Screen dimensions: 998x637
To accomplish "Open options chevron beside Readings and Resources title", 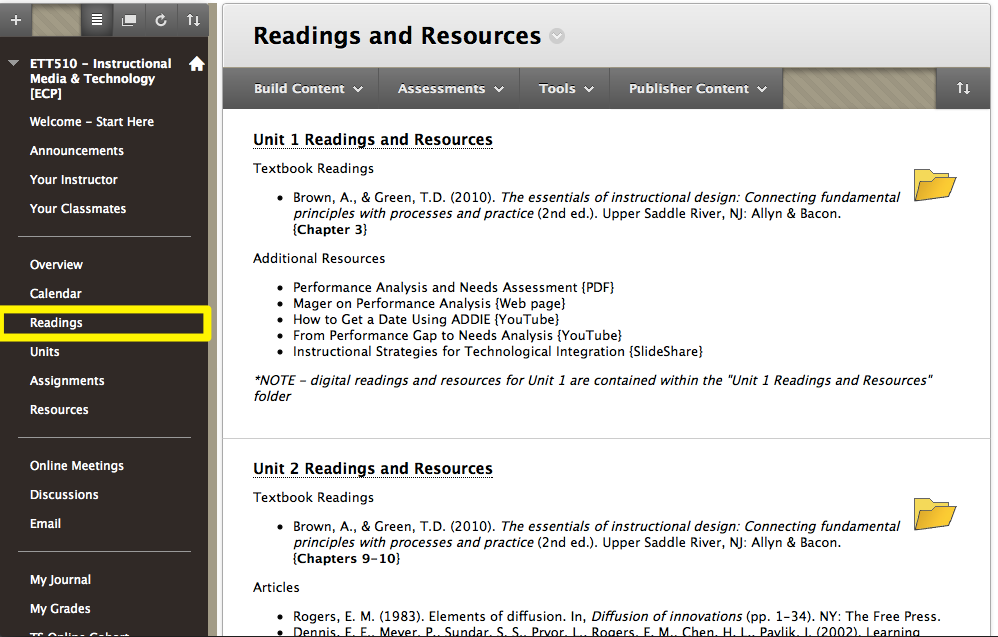I will (x=557, y=36).
